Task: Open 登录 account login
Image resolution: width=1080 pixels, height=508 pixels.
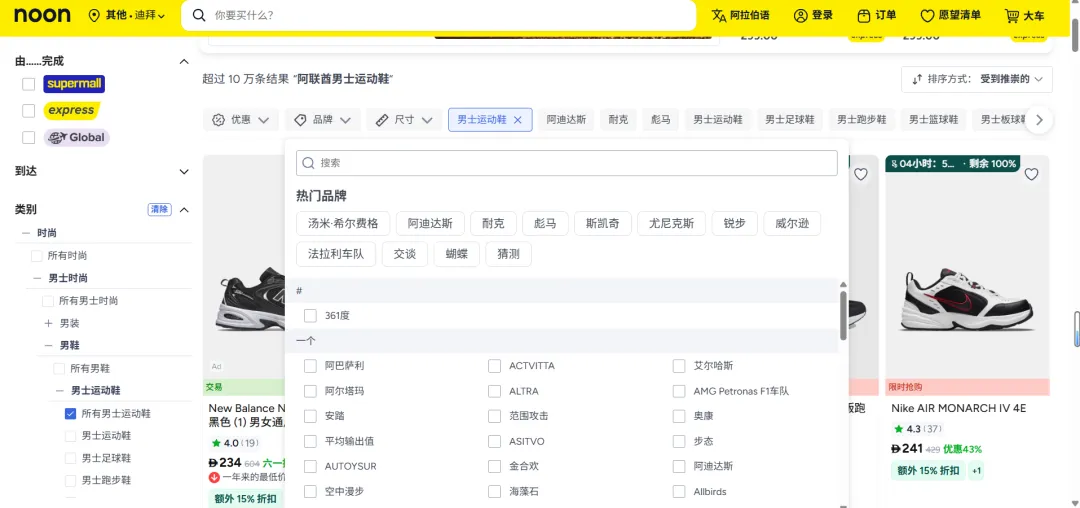Action: coord(813,15)
